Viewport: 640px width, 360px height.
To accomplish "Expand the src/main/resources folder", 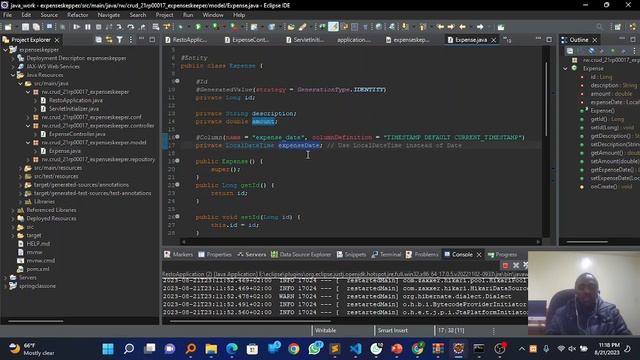I will coord(20,168).
